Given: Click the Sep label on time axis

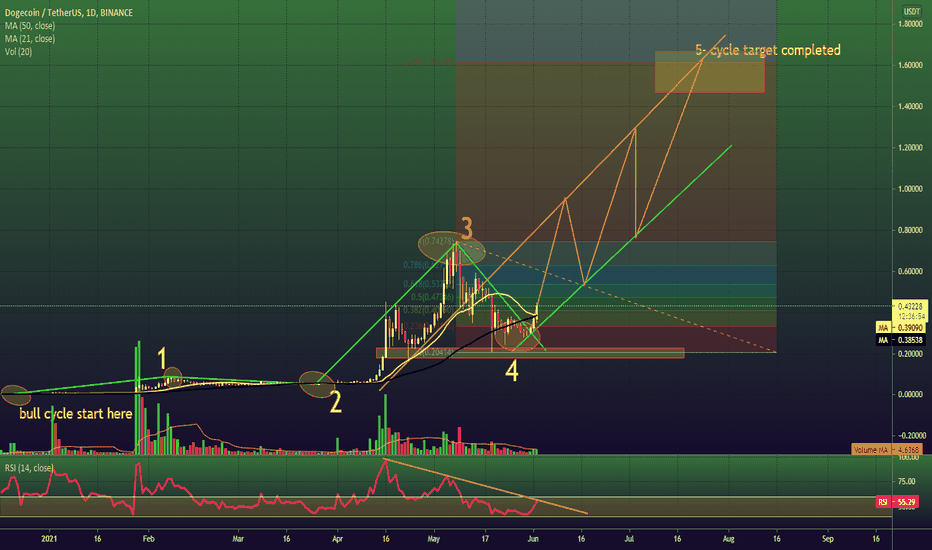Looking at the screenshot, I should pyautogui.click(x=827, y=539).
